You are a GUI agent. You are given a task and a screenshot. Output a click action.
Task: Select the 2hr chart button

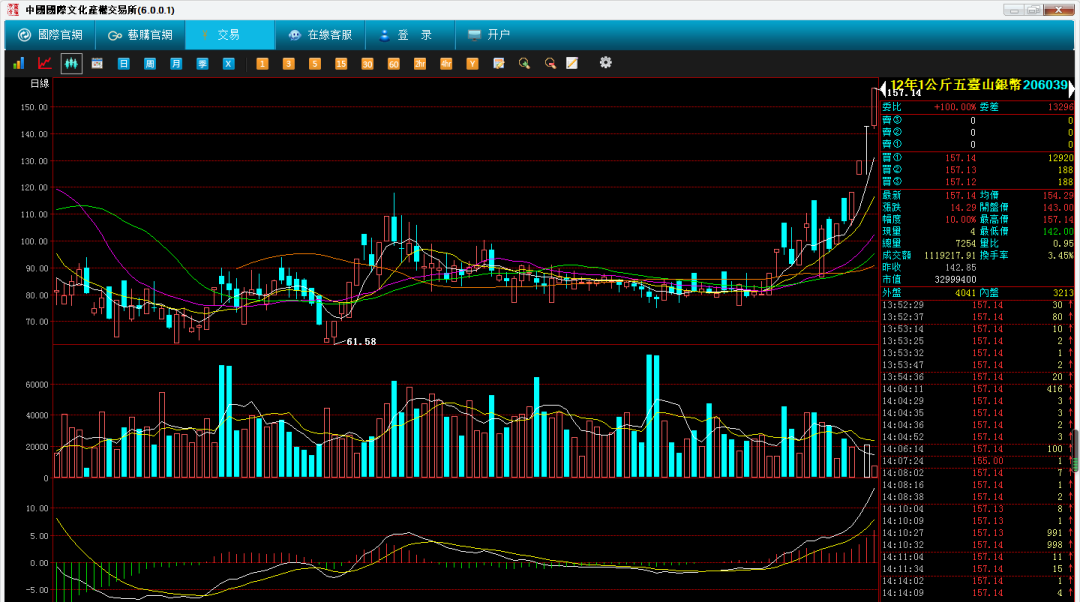419,63
